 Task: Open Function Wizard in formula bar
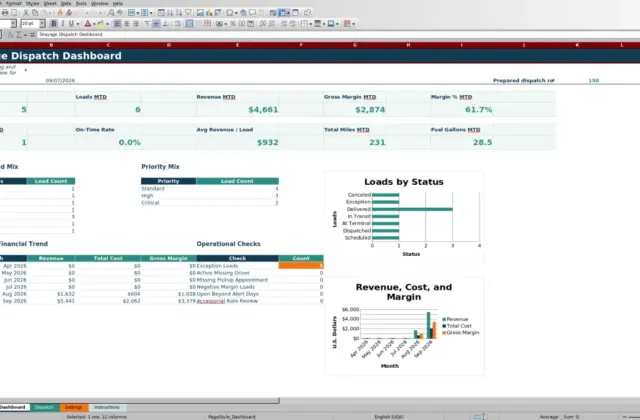tap(11, 35)
